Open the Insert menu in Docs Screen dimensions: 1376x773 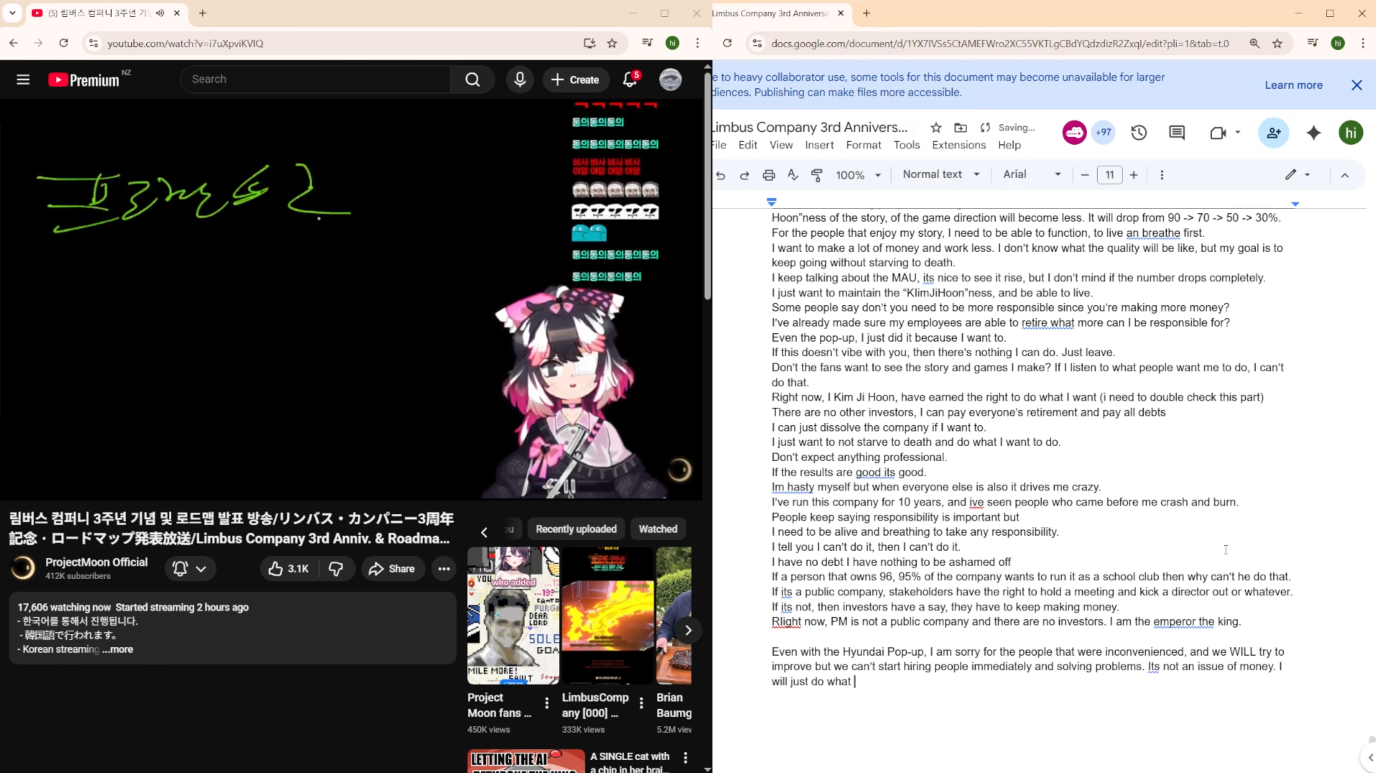(819, 146)
